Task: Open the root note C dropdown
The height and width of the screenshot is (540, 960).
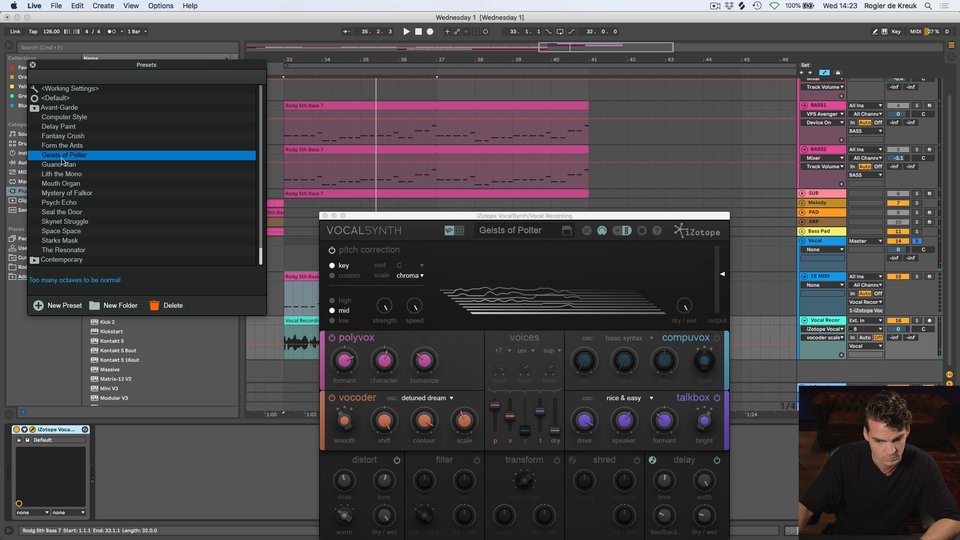Action: pos(410,265)
